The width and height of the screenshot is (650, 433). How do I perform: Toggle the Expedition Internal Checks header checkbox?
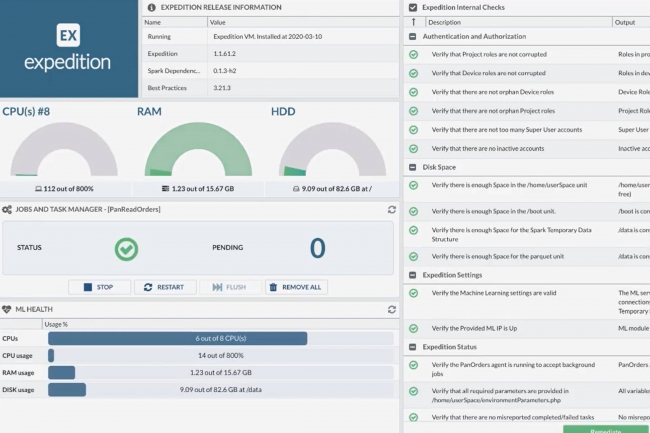[412, 7]
